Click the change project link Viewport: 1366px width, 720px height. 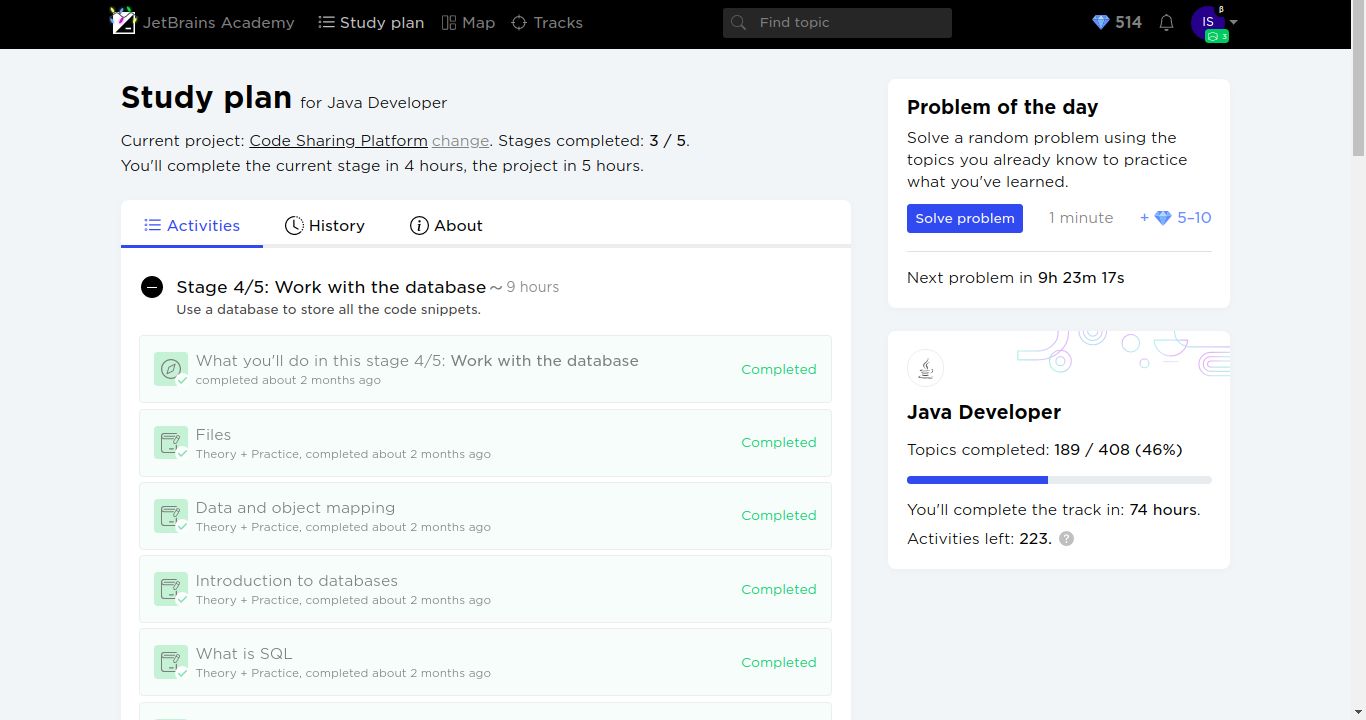click(x=460, y=141)
